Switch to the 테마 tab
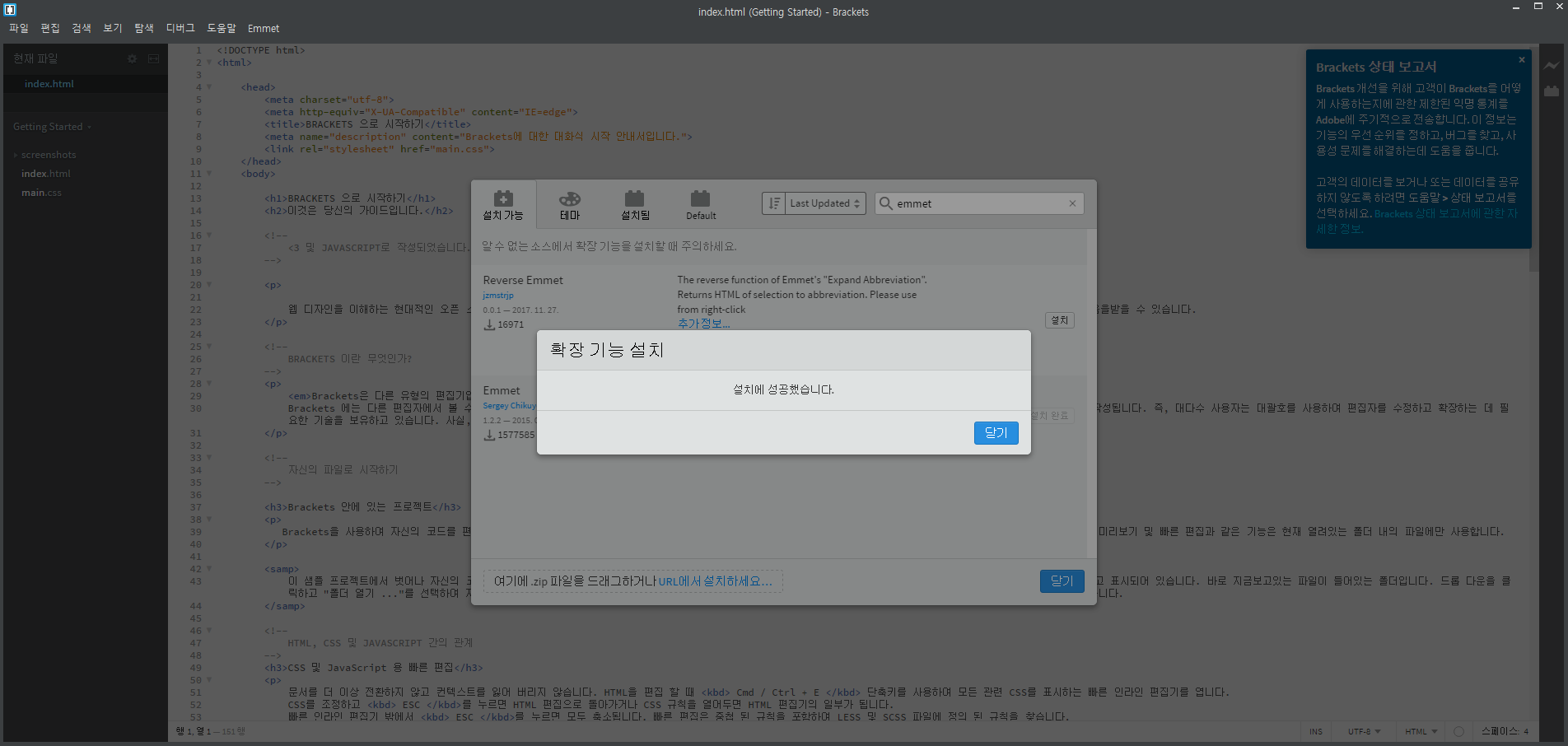The height and width of the screenshot is (746, 1568). 570,205
